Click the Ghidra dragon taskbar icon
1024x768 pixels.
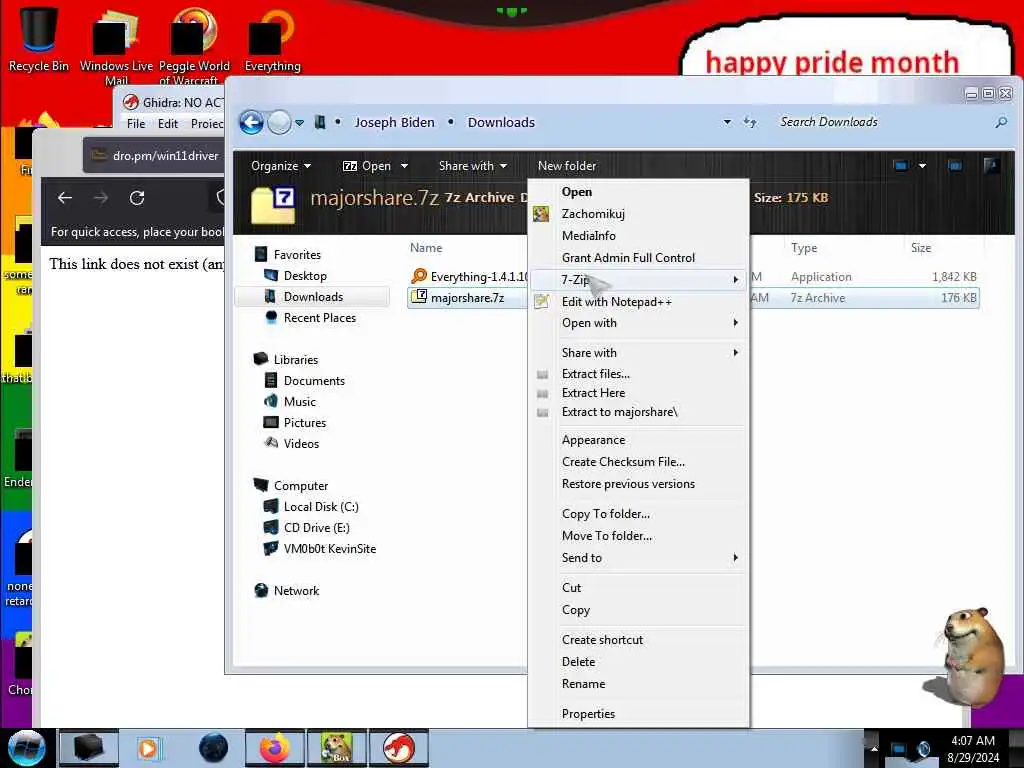point(399,748)
